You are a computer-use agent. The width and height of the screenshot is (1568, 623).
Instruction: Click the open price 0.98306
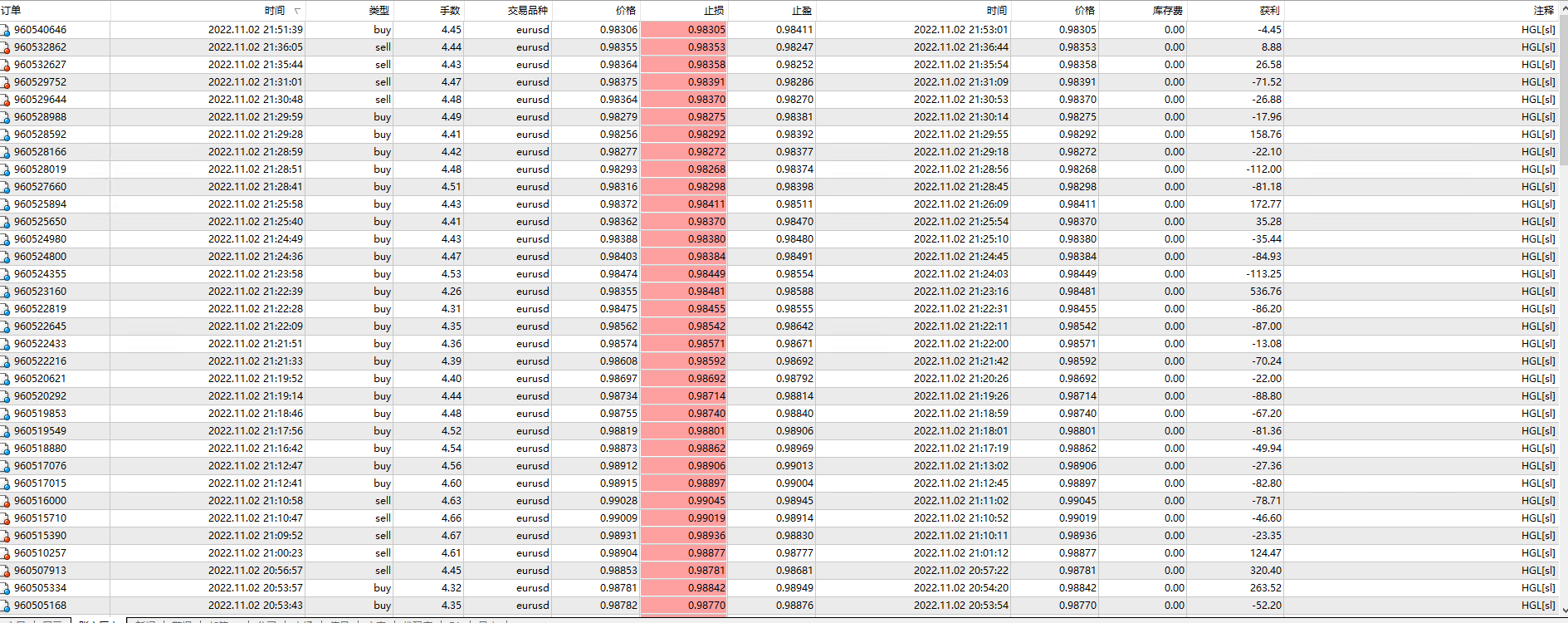619,30
